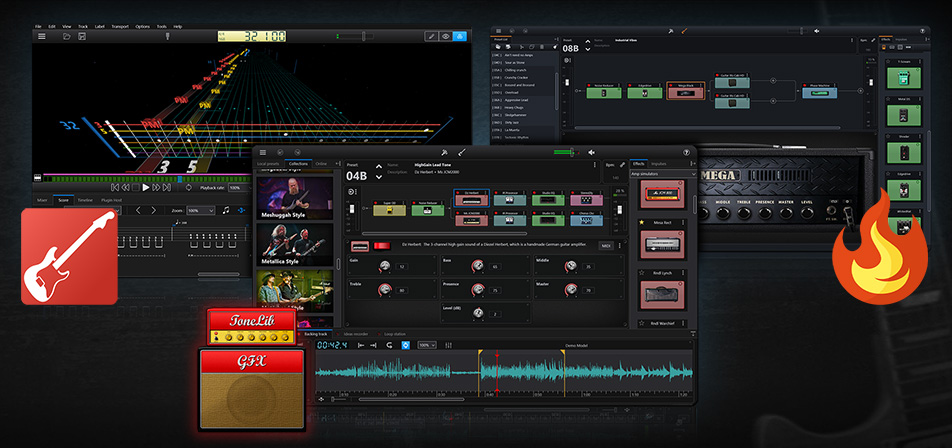
Task: Select the Noise Reducer block in front window
Action: tap(427, 210)
